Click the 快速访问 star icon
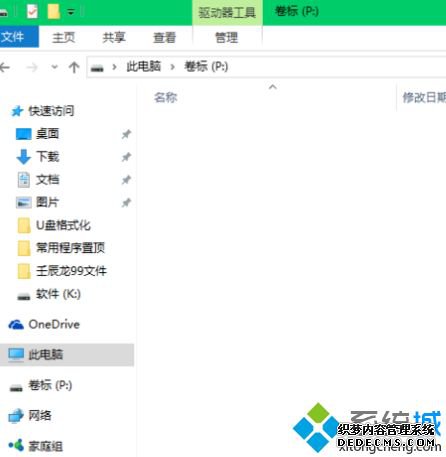The image size is (446, 457). (x=17, y=111)
